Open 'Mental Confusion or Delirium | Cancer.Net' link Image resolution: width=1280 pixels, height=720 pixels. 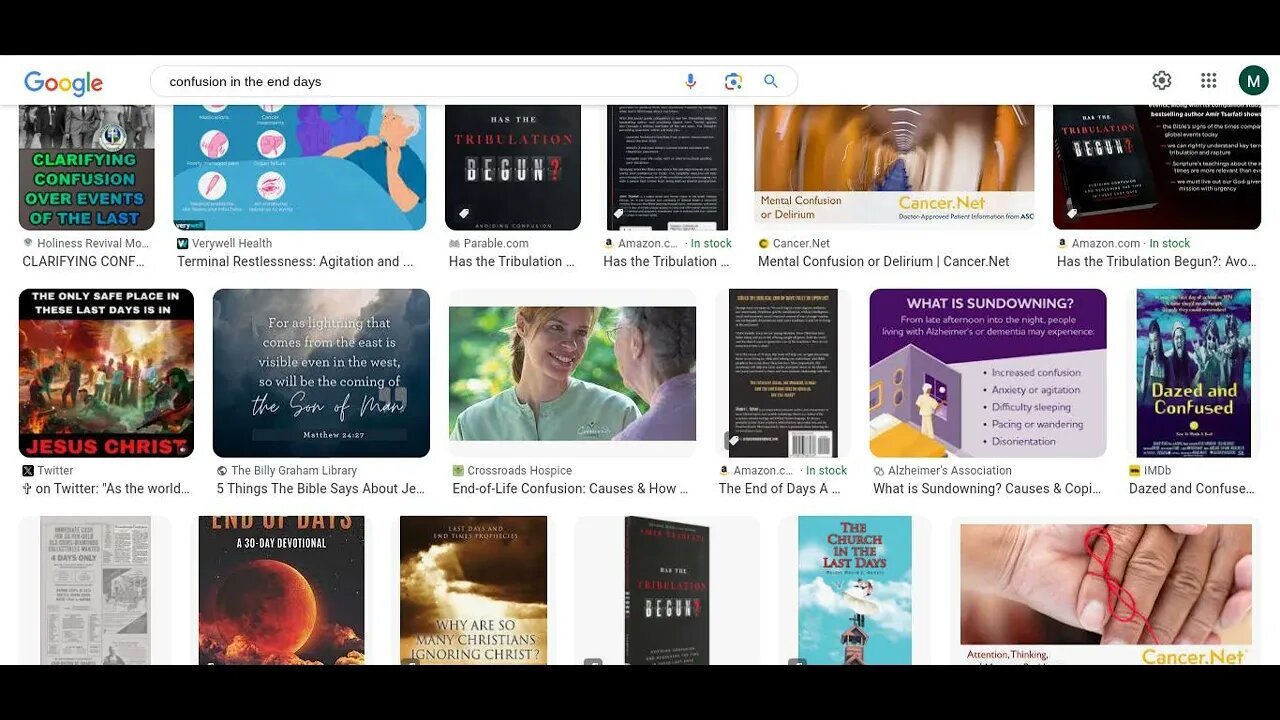point(884,262)
